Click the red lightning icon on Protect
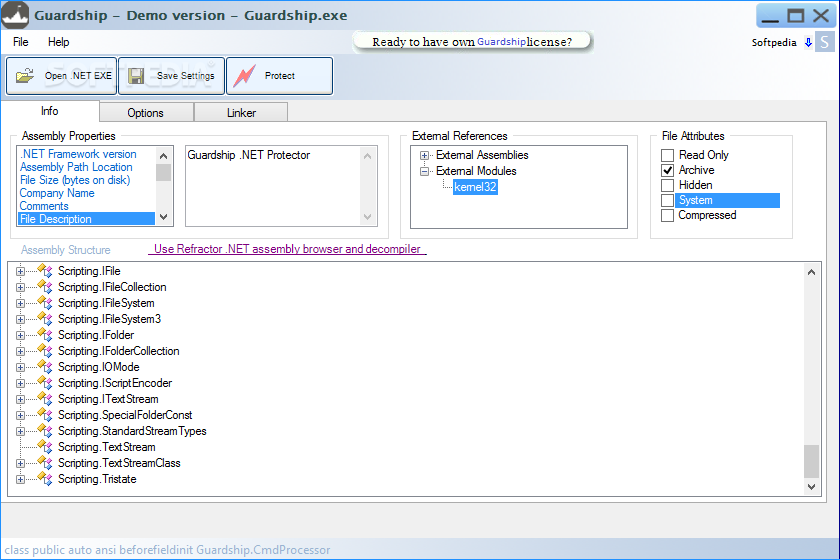Image resolution: width=840 pixels, height=560 pixels. [x=244, y=76]
